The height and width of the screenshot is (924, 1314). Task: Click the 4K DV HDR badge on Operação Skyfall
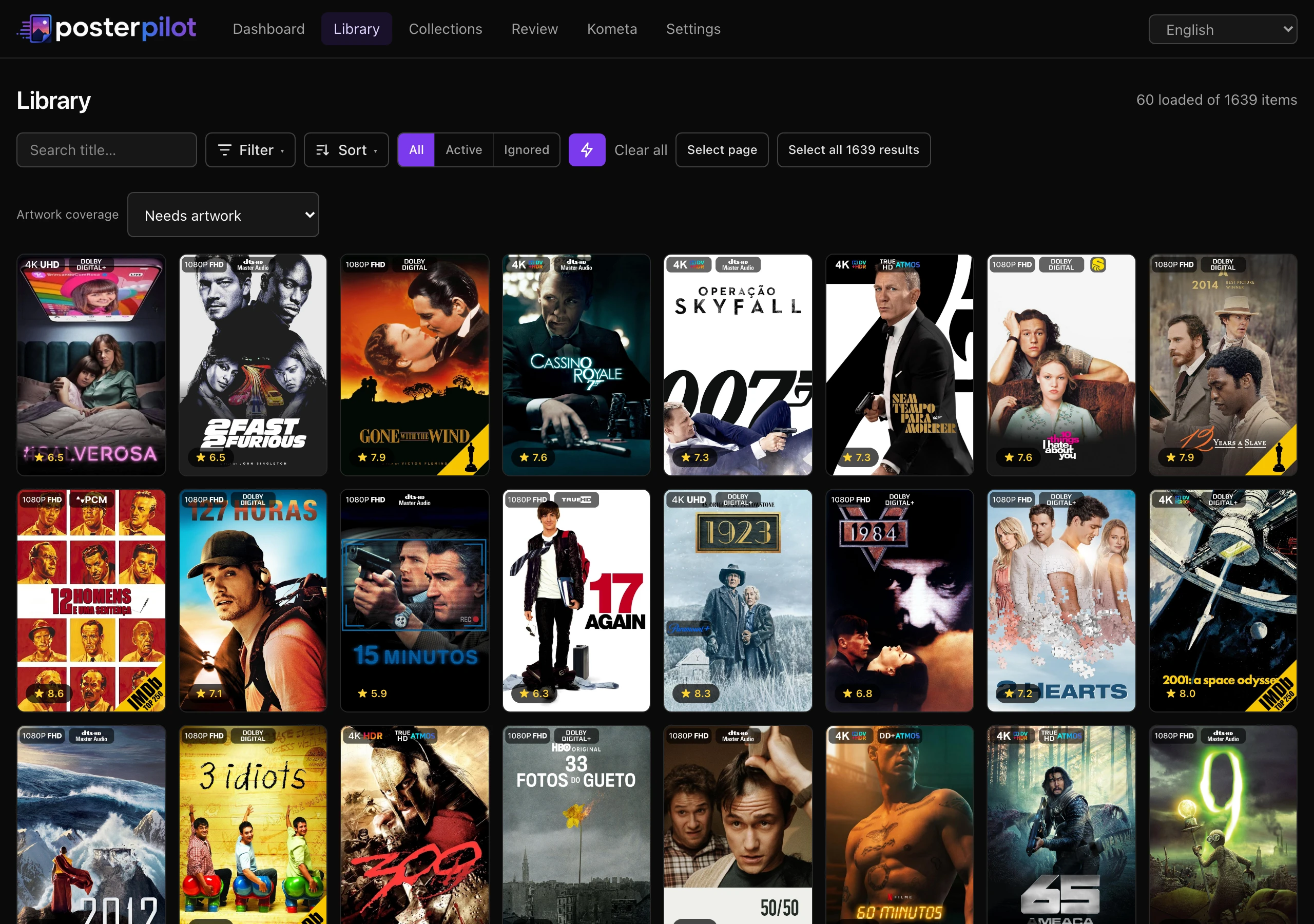point(689,264)
